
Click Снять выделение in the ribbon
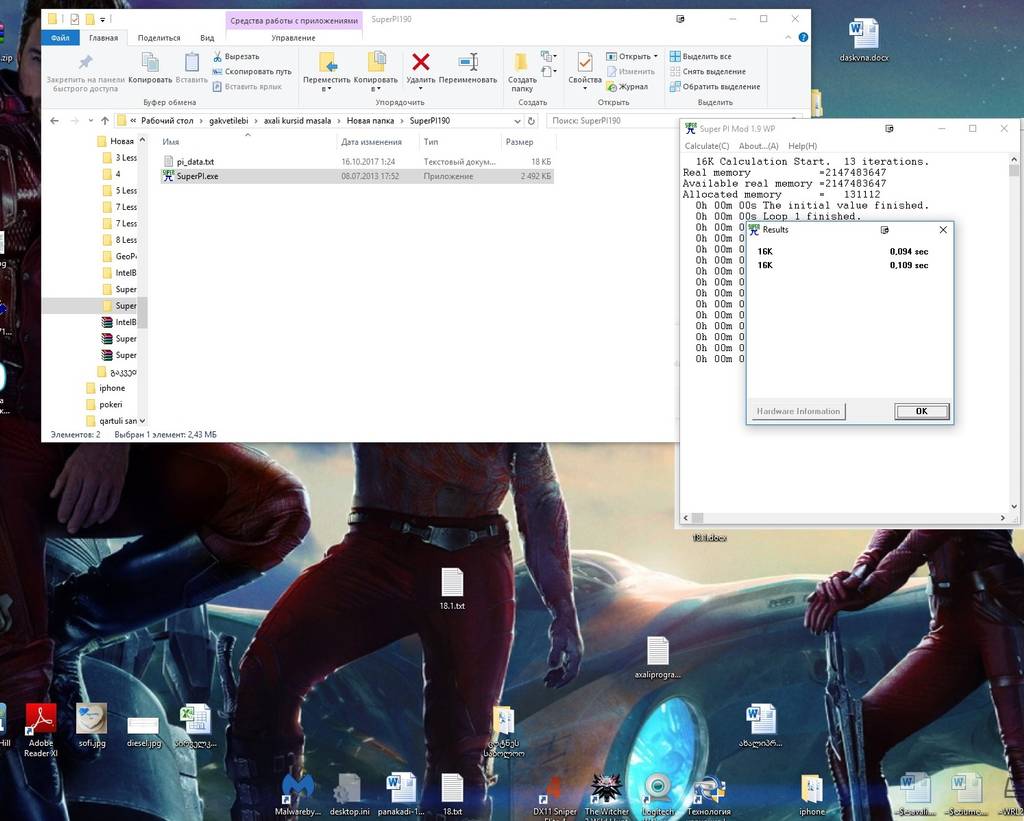707,72
